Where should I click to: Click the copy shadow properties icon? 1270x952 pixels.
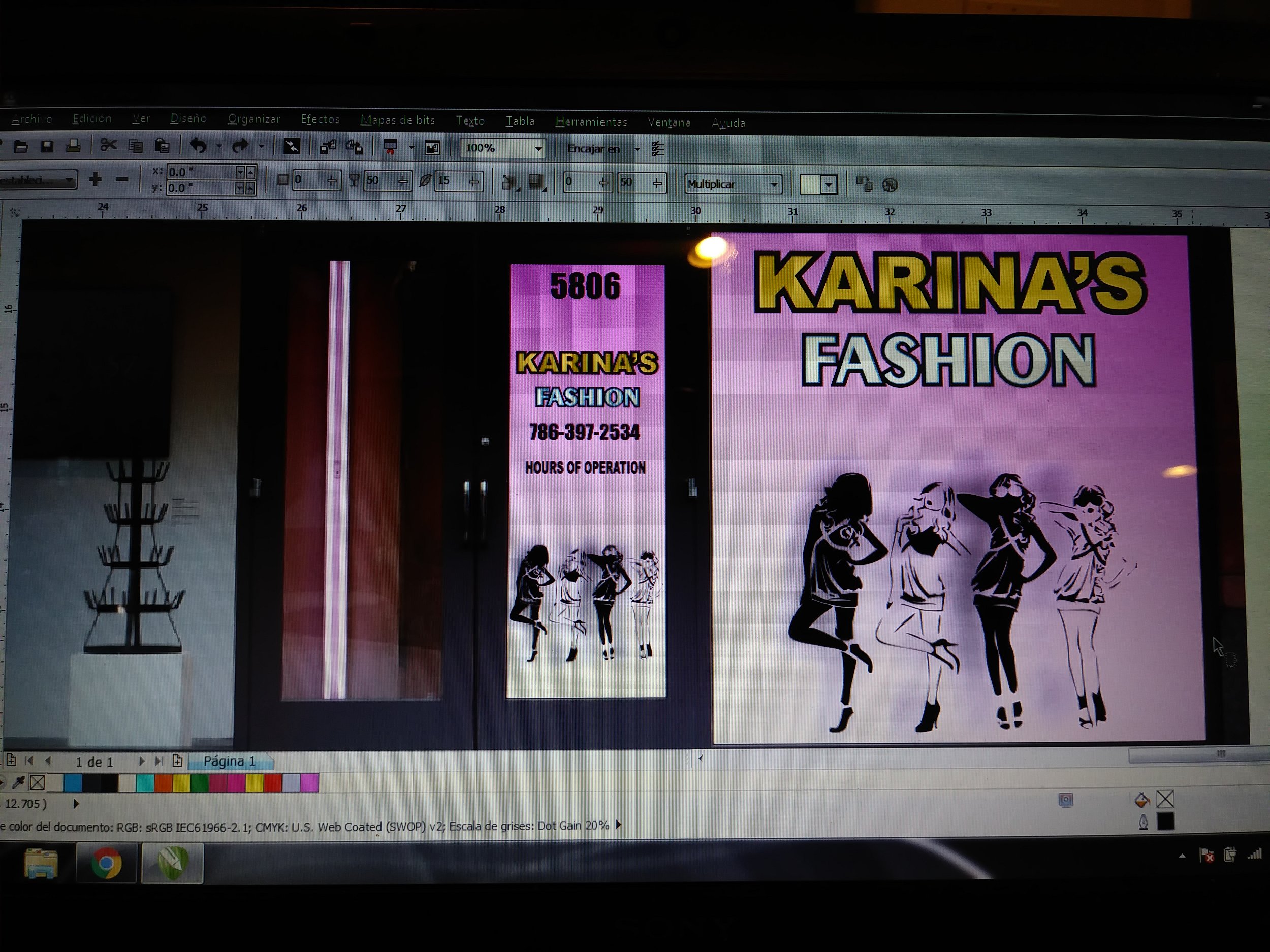pyautogui.click(x=864, y=184)
